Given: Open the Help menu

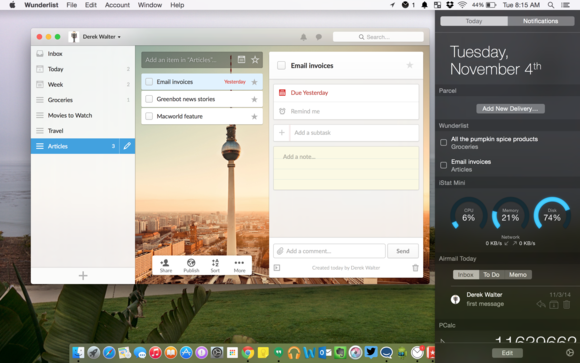Looking at the screenshot, I should coord(177,5).
